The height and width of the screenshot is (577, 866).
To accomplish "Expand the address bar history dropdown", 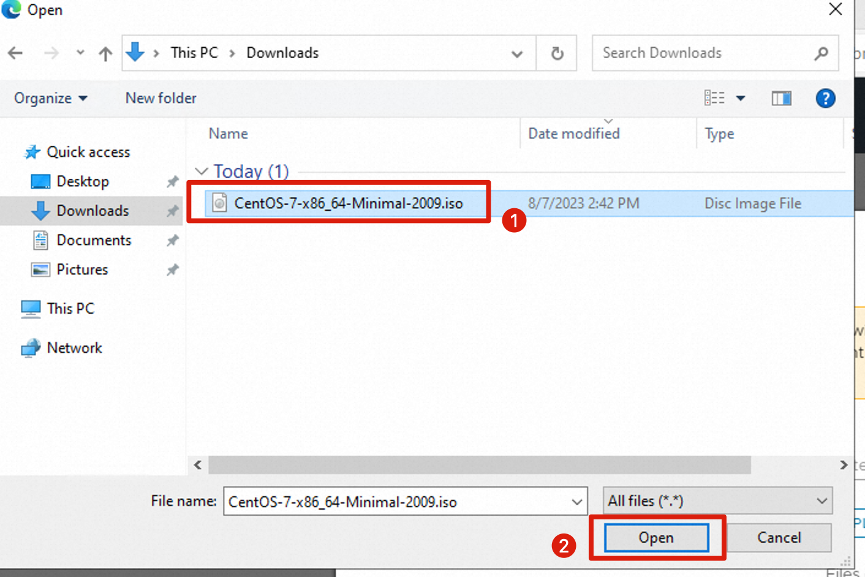I will [x=517, y=53].
